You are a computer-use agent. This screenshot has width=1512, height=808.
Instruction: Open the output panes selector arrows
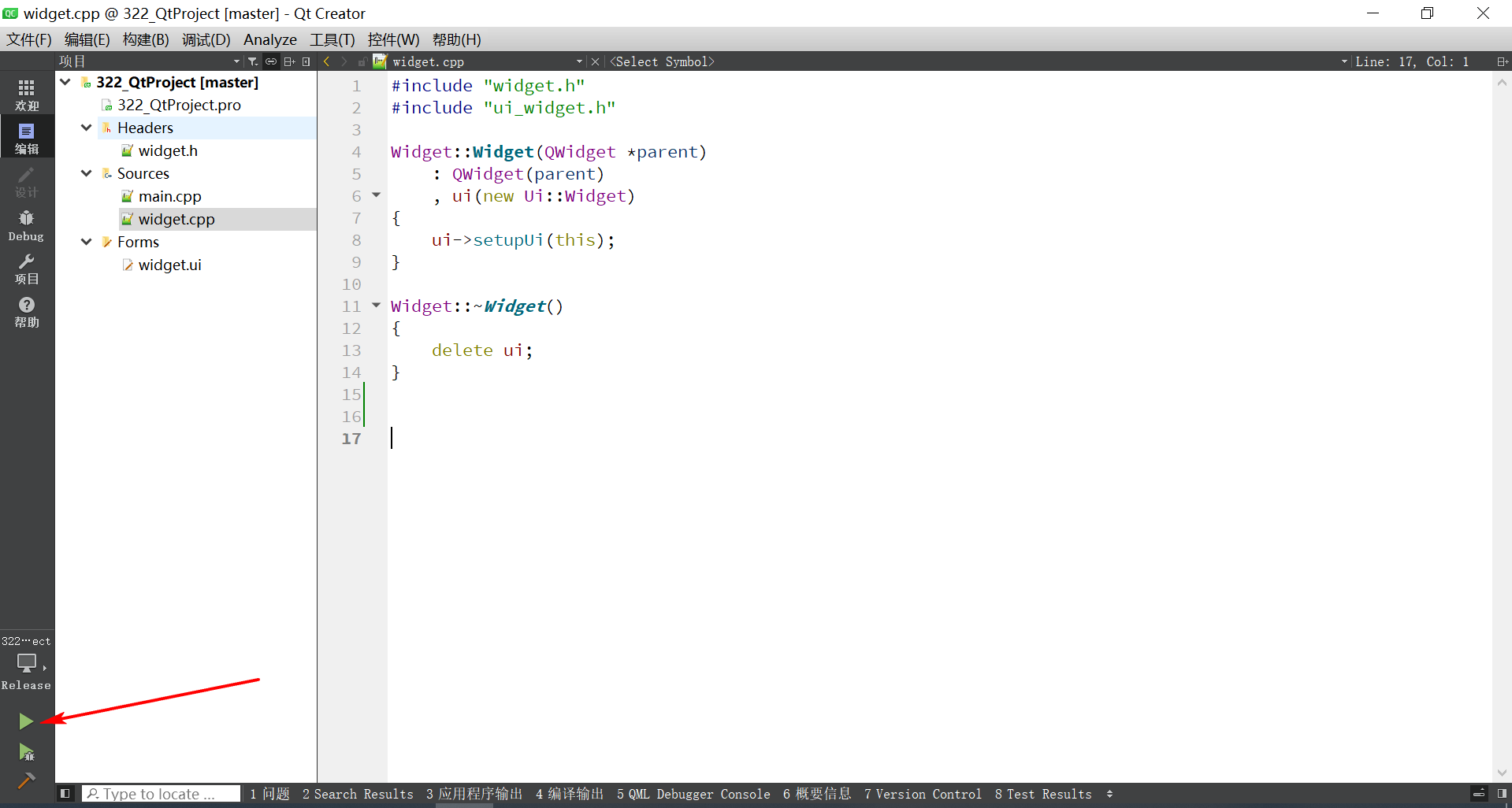[1109, 794]
